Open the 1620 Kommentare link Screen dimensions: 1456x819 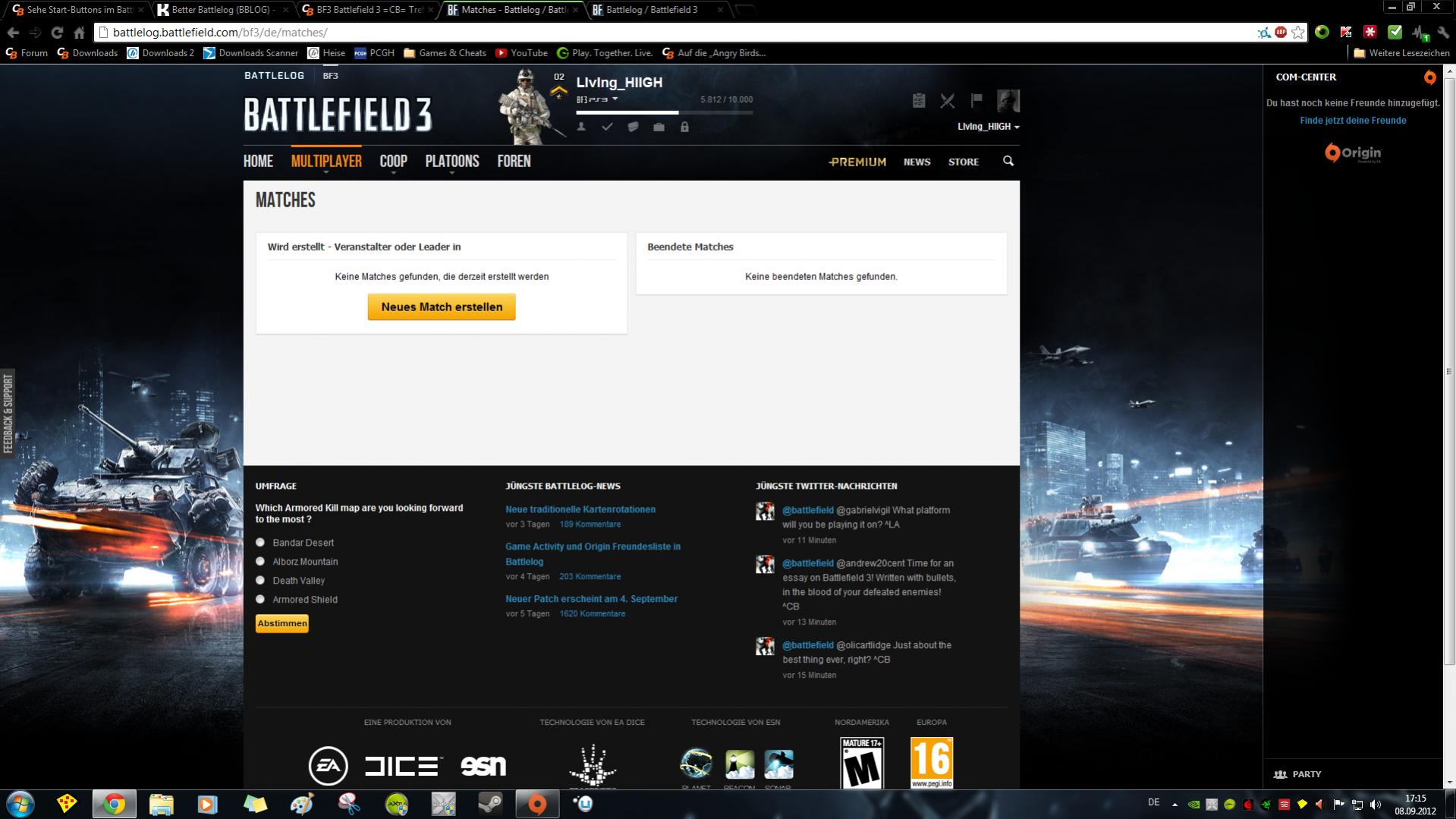point(593,613)
